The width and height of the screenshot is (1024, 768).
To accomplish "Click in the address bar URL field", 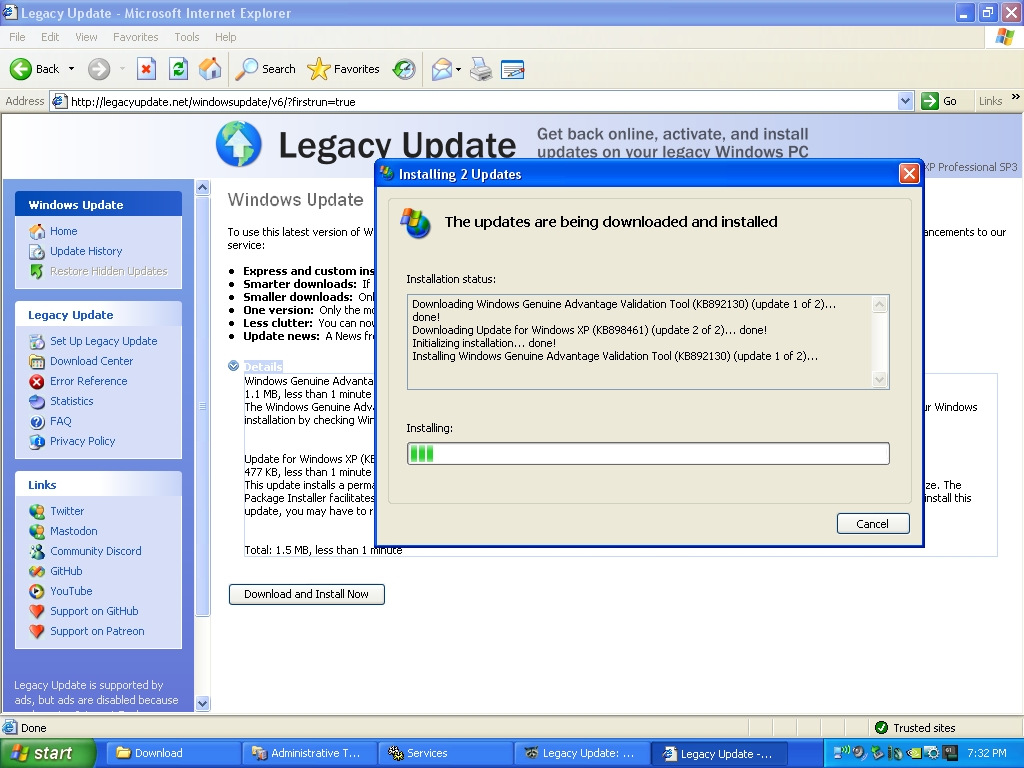I will (482, 101).
